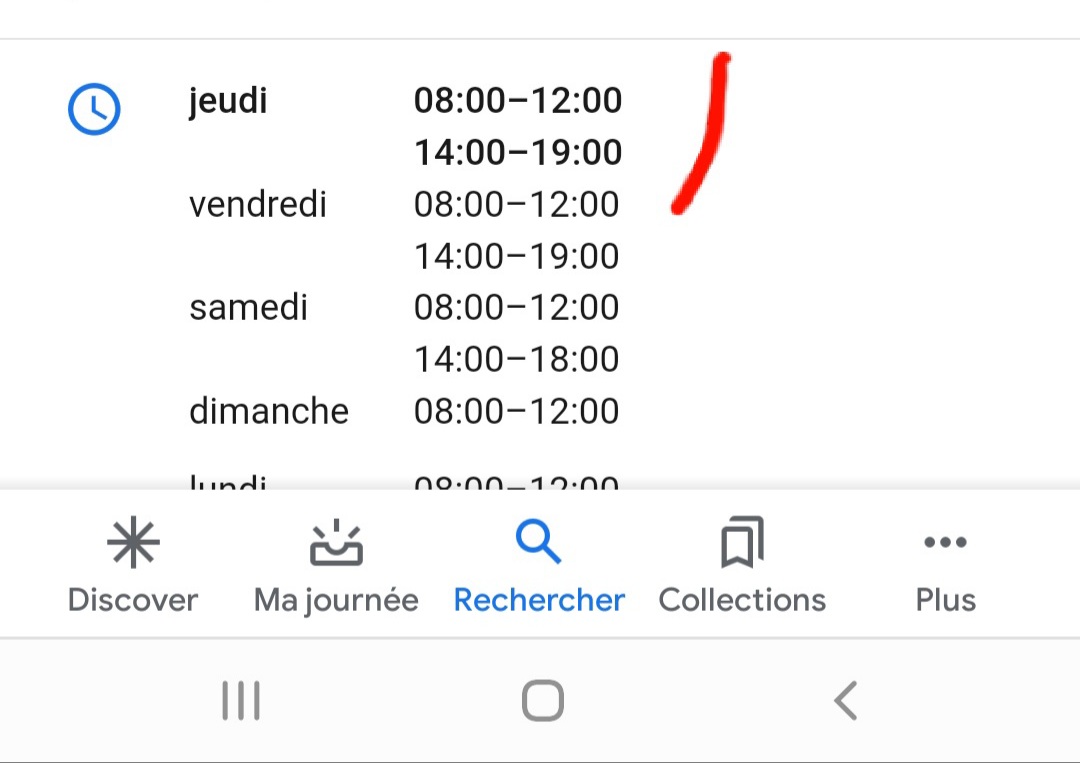Tap the Ma journée inbox icon
Viewport: 1080px width, 763px height.
tap(336, 542)
